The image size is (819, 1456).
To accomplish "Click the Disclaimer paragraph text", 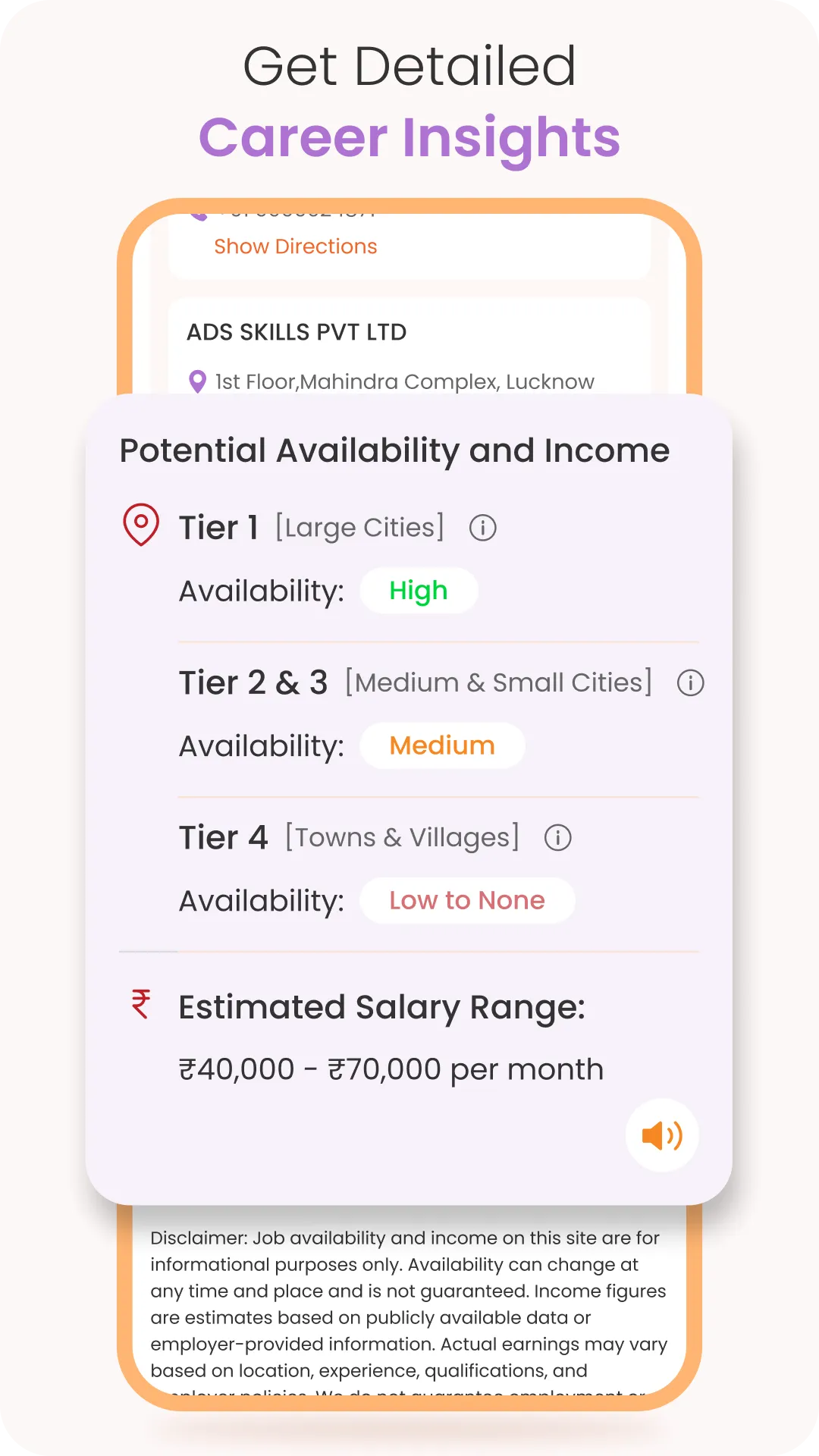I will tap(409, 1304).
